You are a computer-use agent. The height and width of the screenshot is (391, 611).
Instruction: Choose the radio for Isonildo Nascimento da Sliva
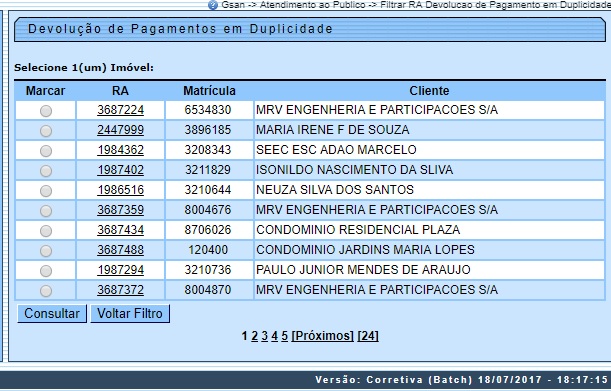[46, 171]
